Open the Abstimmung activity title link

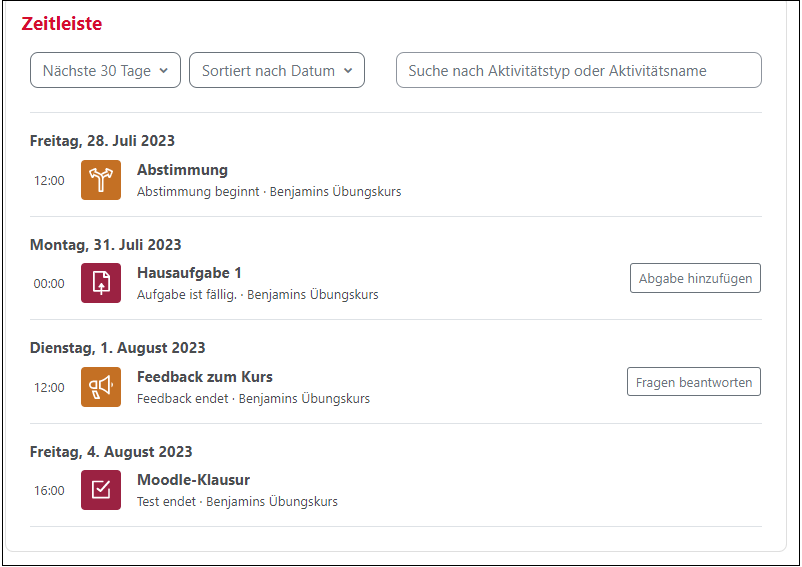click(x=182, y=170)
